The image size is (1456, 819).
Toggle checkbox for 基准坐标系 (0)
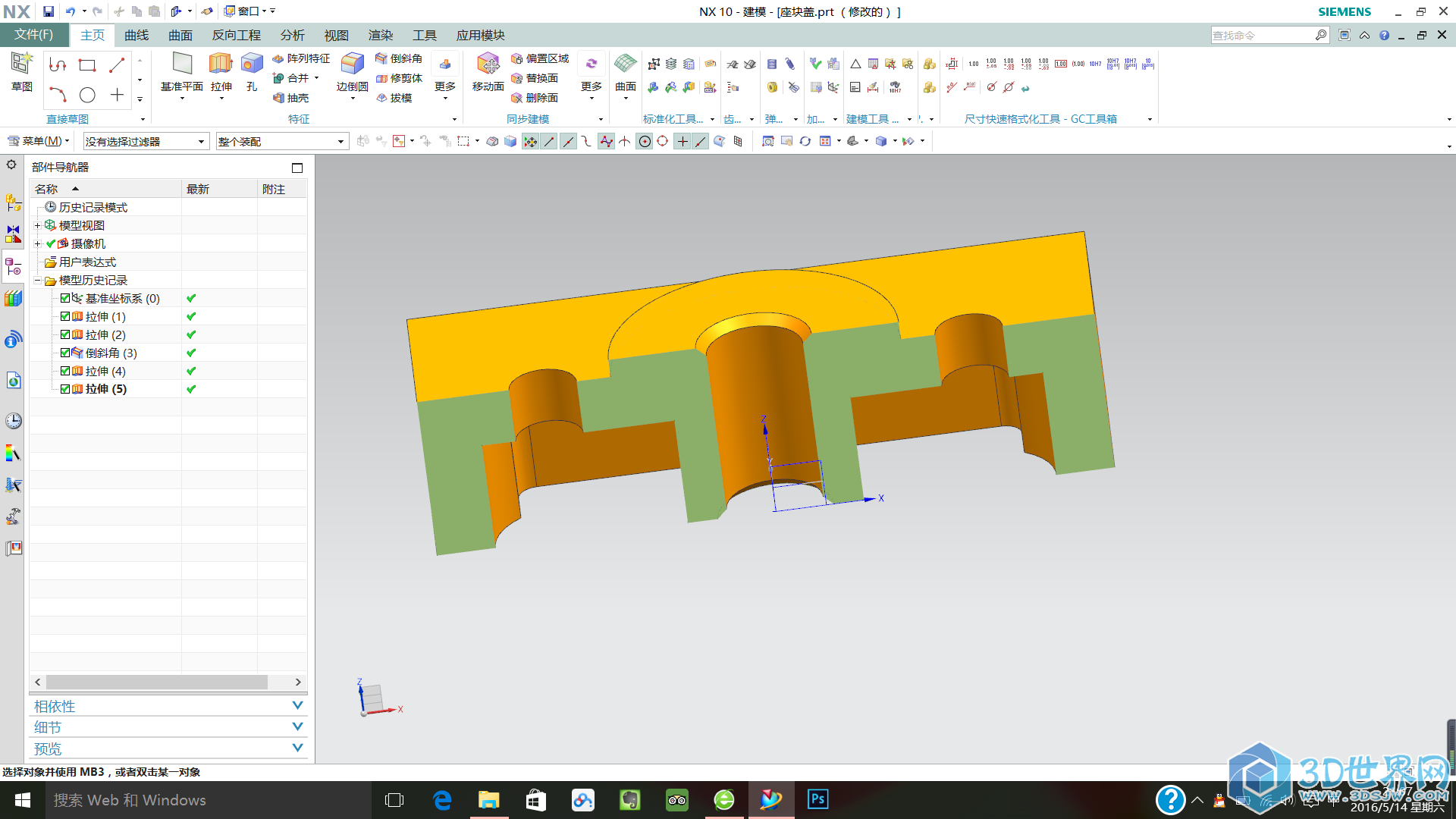pos(65,298)
